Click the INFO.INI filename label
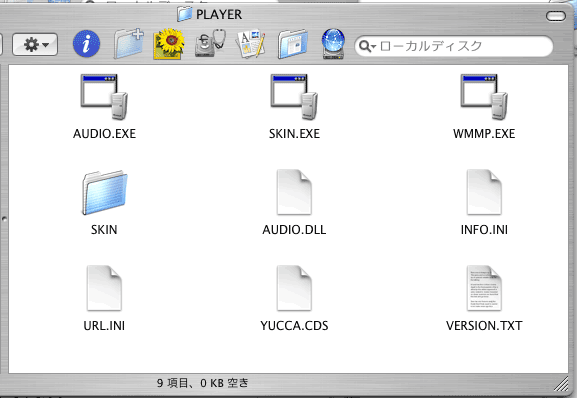 pos(484,230)
